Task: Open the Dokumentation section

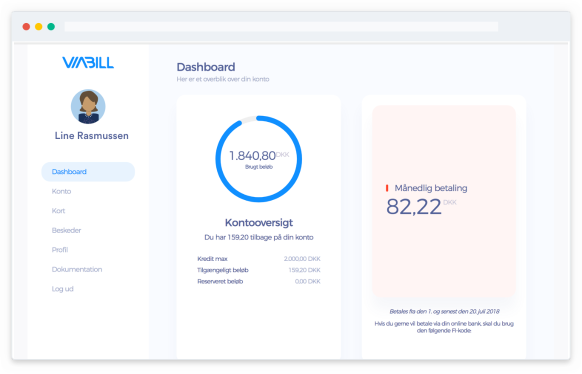Action: coord(77,269)
